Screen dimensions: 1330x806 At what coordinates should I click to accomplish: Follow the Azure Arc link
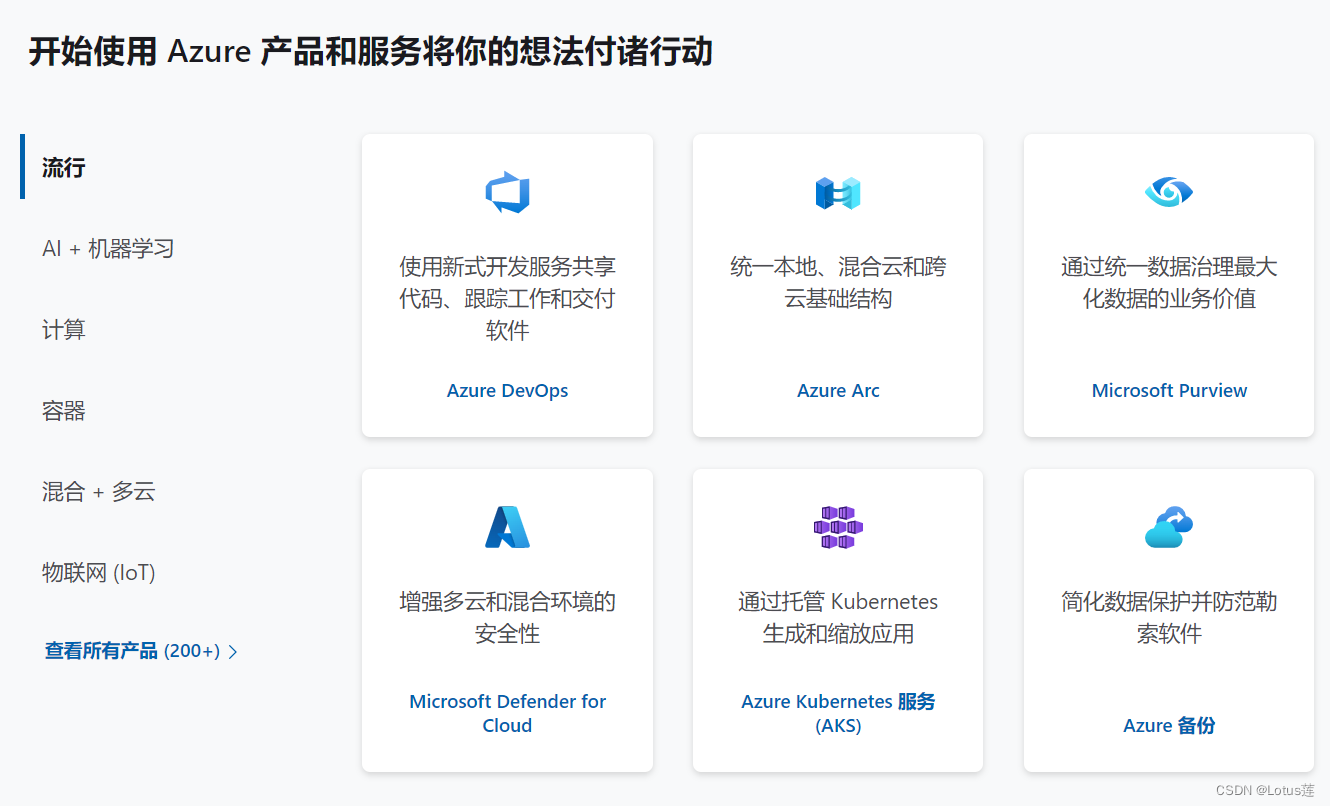click(x=838, y=391)
